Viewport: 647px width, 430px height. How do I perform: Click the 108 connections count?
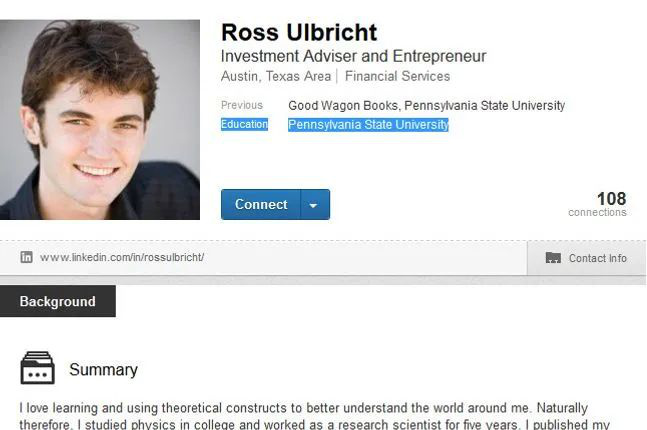(x=597, y=204)
